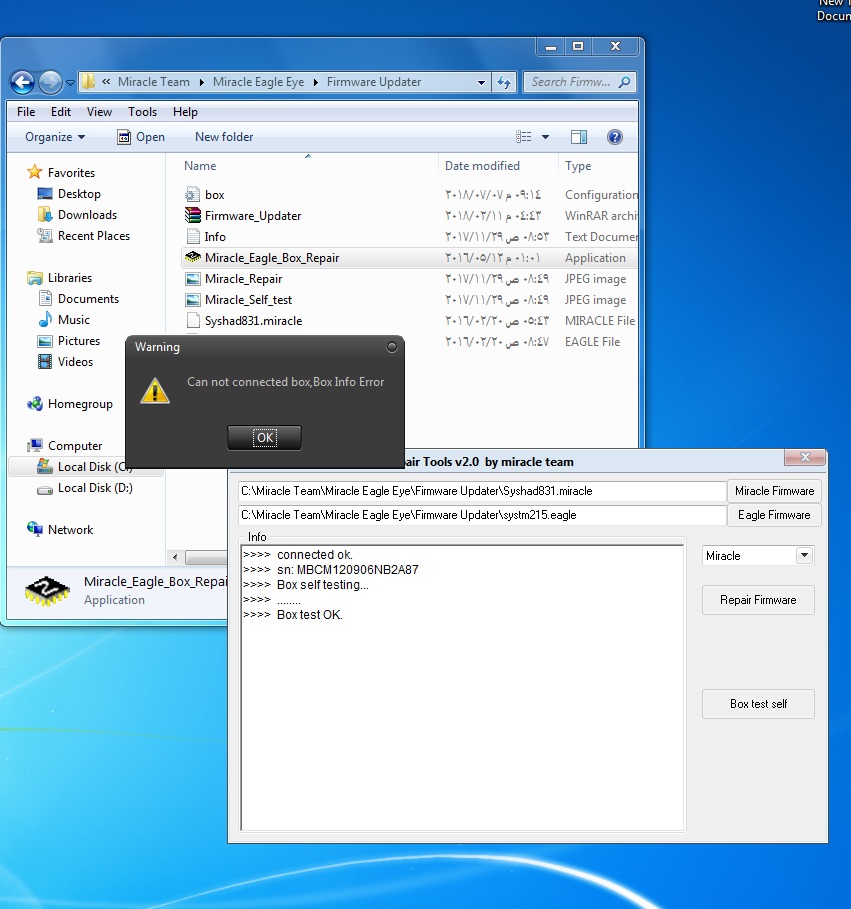Select the Miracle_Eagle_Box_Repair application icon

(192, 257)
